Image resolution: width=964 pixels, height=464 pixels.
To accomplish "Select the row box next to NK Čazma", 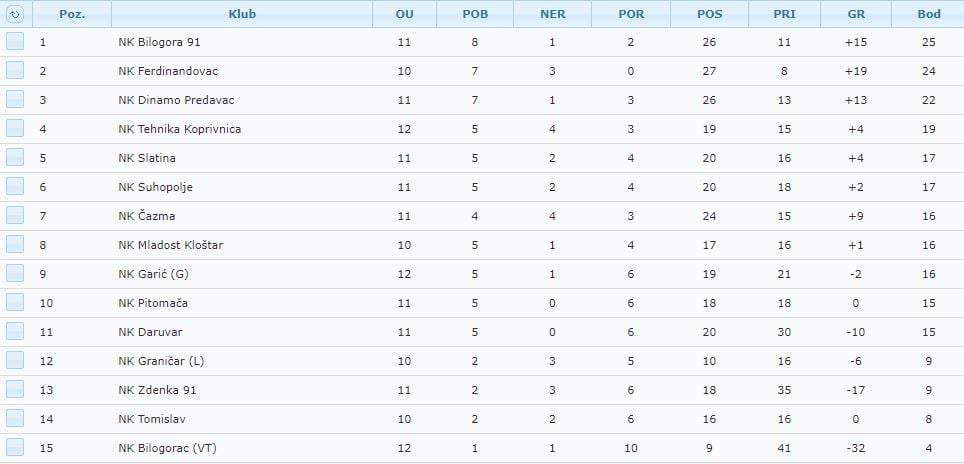I will (x=15, y=215).
